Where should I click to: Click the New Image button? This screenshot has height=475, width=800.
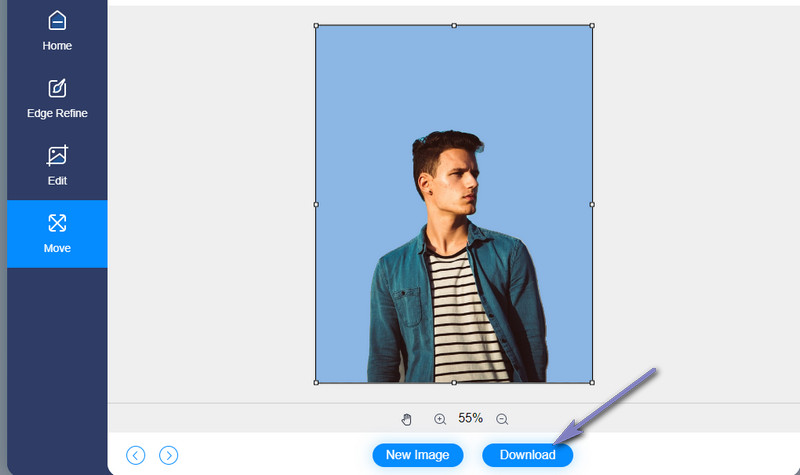coord(417,455)
